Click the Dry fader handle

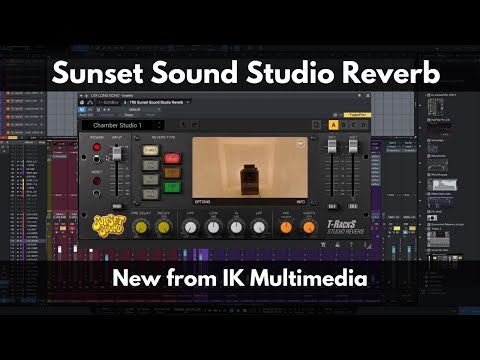[x=332, y=146]
